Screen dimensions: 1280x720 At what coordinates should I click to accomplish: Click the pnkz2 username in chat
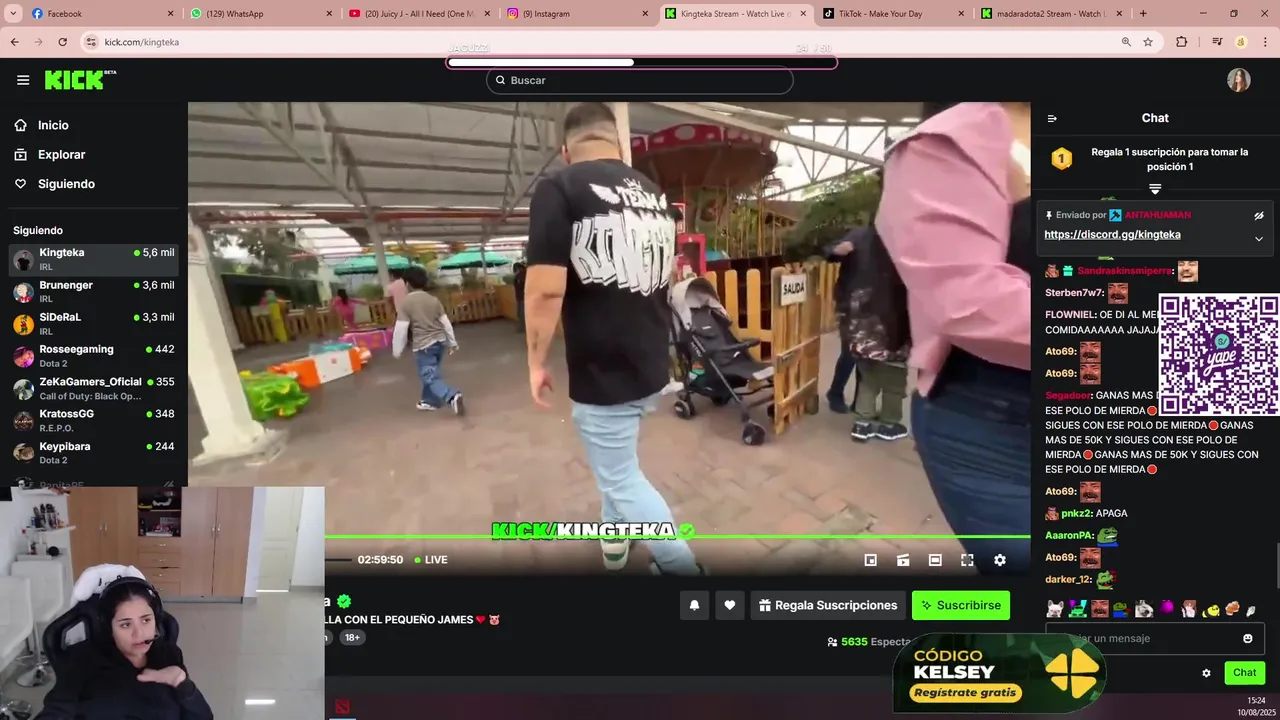click(x=1076, y=514)
